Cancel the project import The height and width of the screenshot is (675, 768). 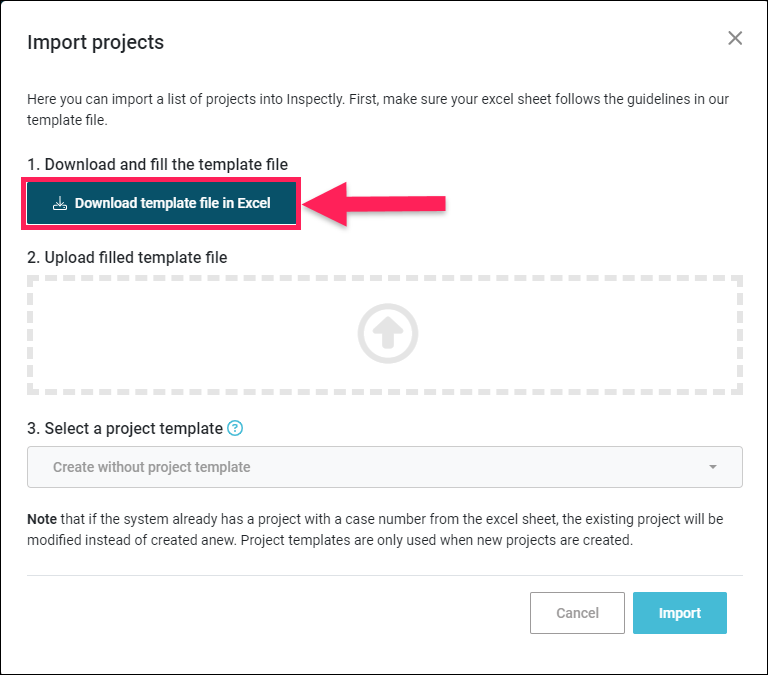[577, 613]
